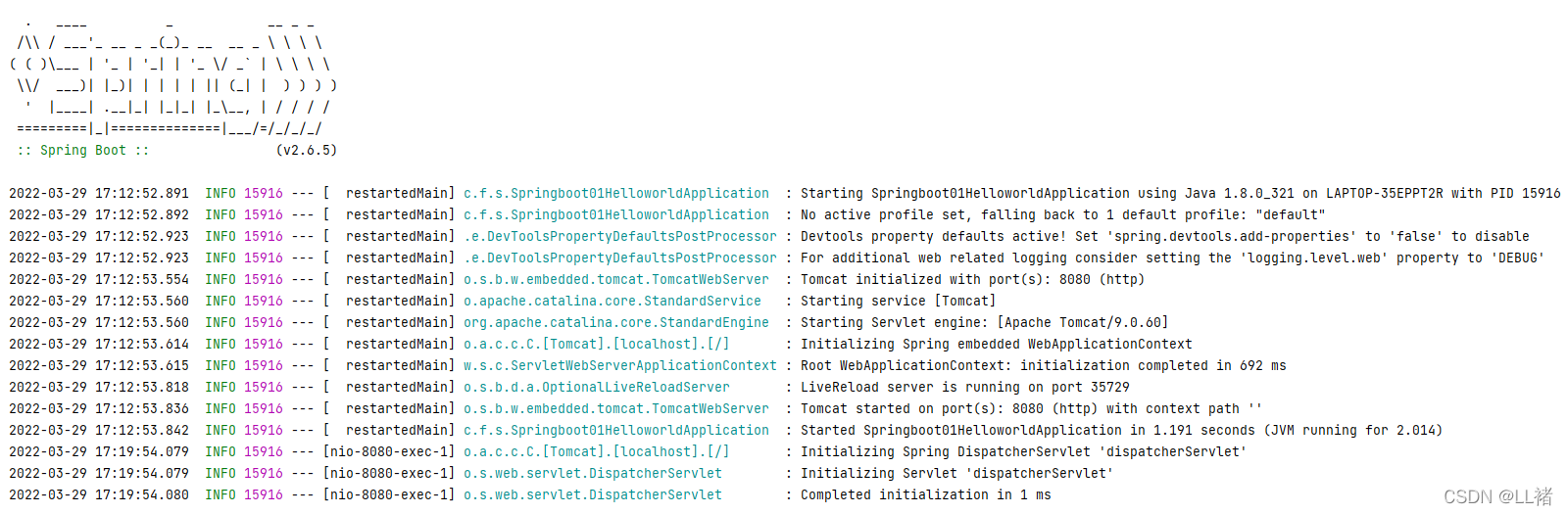Click timestamp 2022-03-29 17:12:53.614
This screenshot has height=515, width=1568.
pyautogui.click(x=99, y=345)
